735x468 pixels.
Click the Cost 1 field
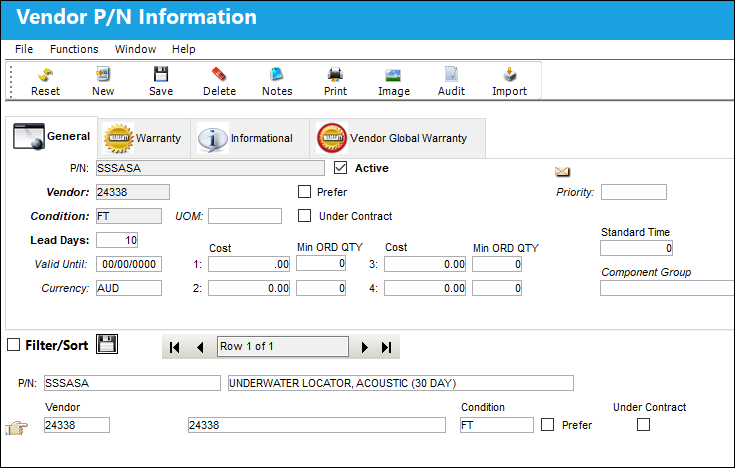point(249,264)
